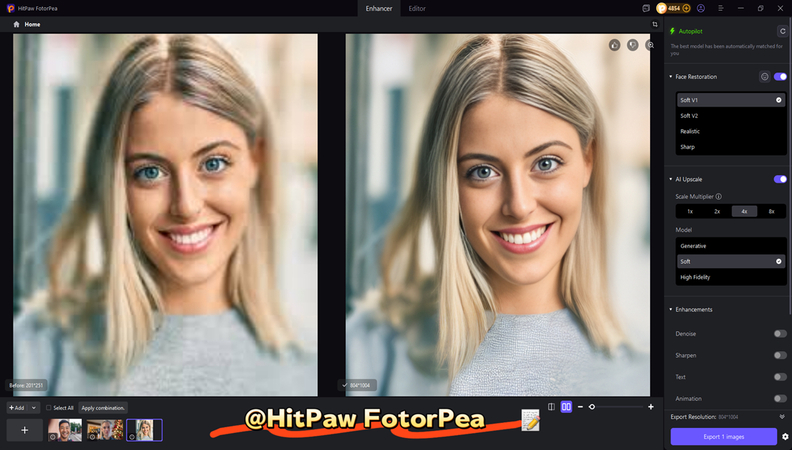792x450 pixels.
Task: Click the '804*1004' output size label
Action: tap(357, 385)
